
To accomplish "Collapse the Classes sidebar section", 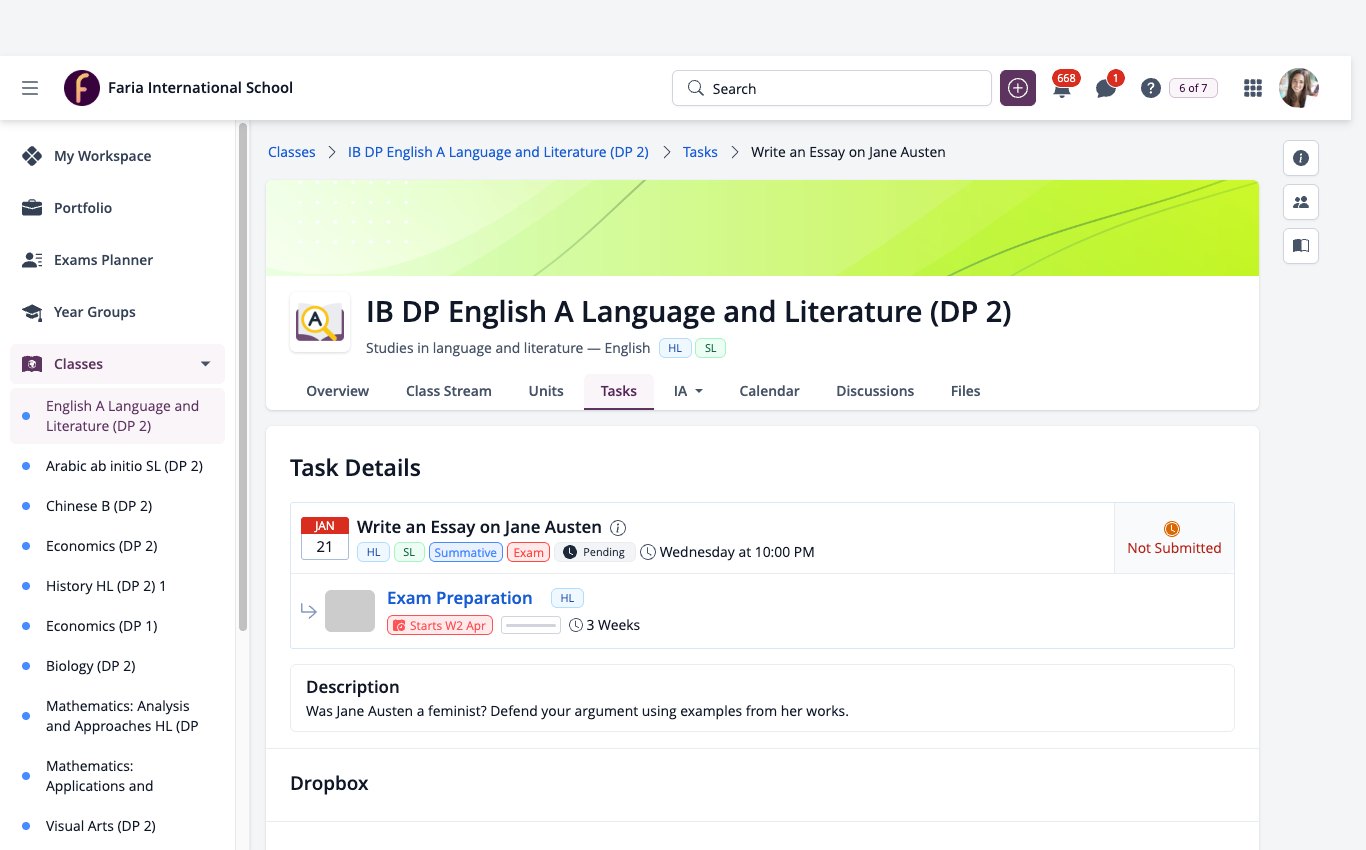I will pyautogui.click(x=206, y=364).
